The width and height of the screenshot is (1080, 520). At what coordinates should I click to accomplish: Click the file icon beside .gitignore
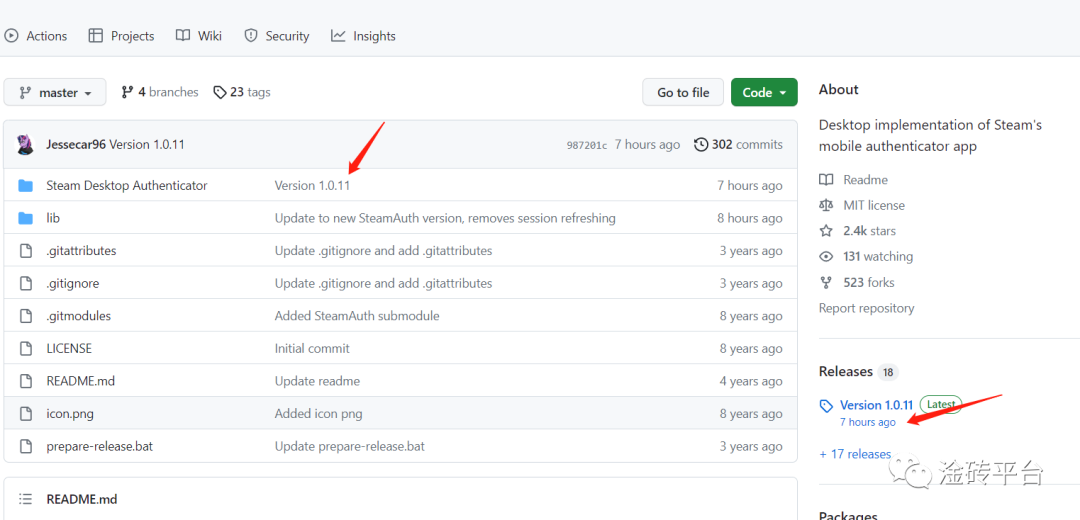pyautogui.click(x=25, y=283)
